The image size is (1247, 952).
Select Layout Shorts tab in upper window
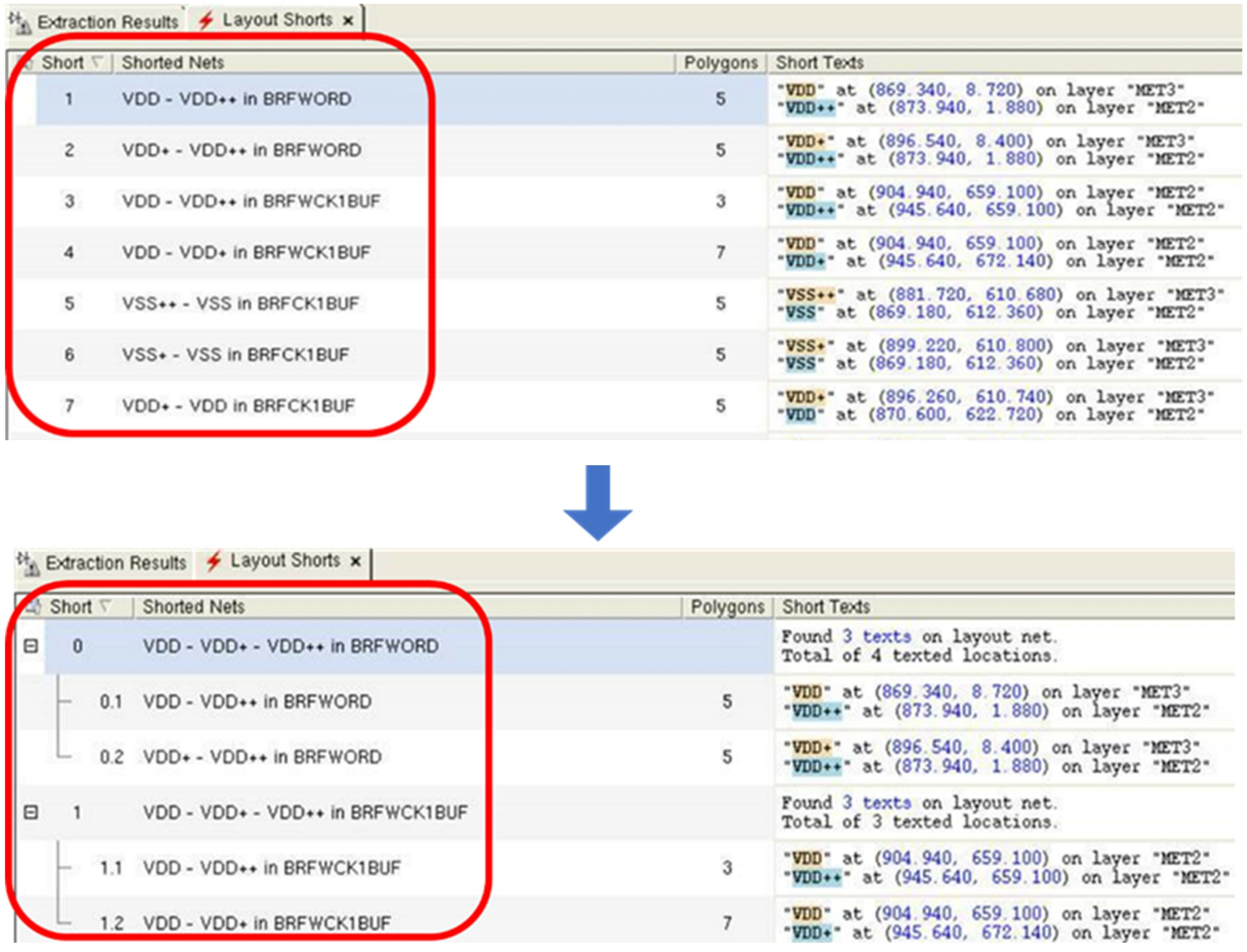[x=276, y=20]
